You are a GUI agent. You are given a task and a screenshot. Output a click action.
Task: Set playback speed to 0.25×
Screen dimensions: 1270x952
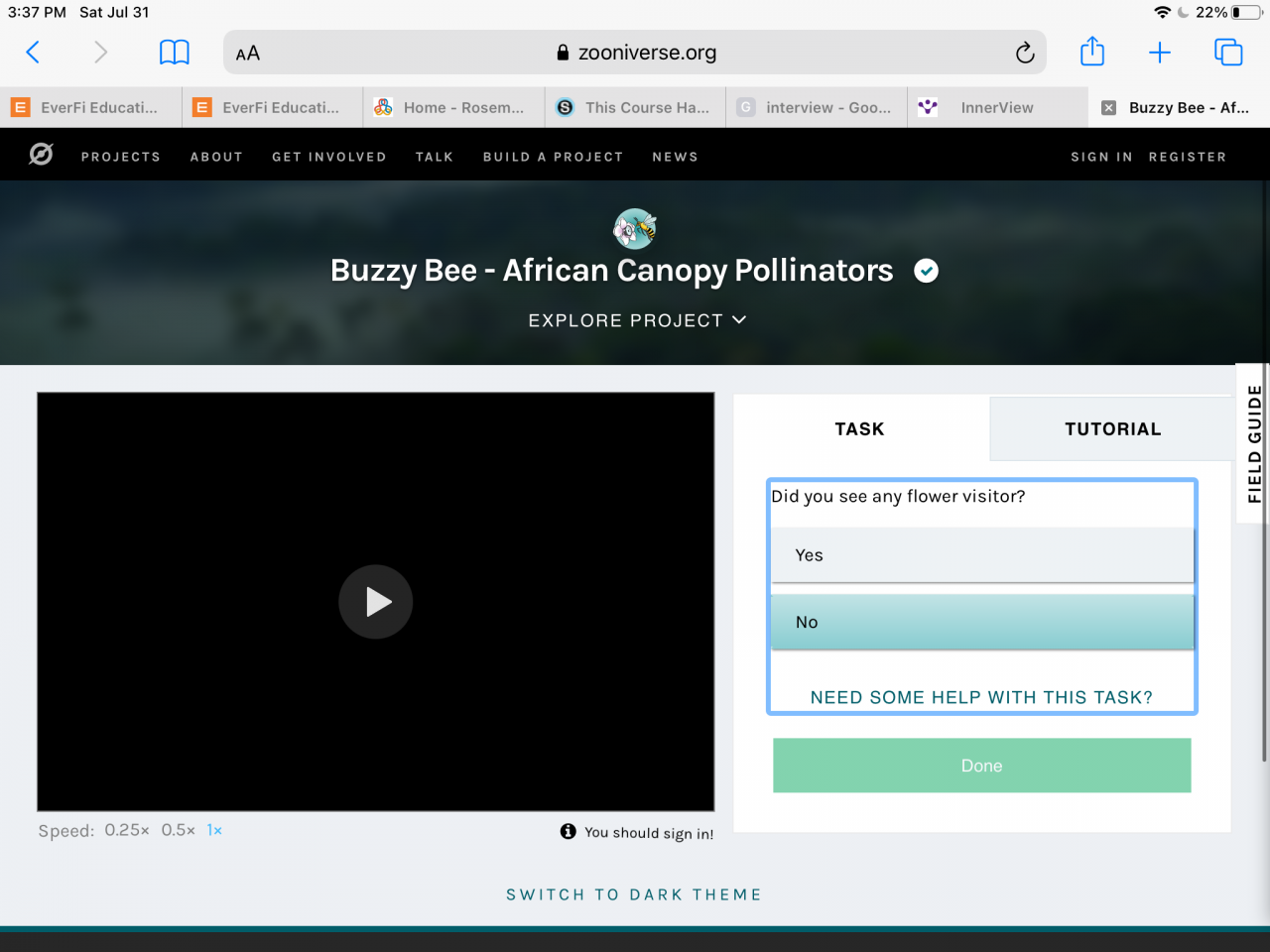click(x=127, y=830)
